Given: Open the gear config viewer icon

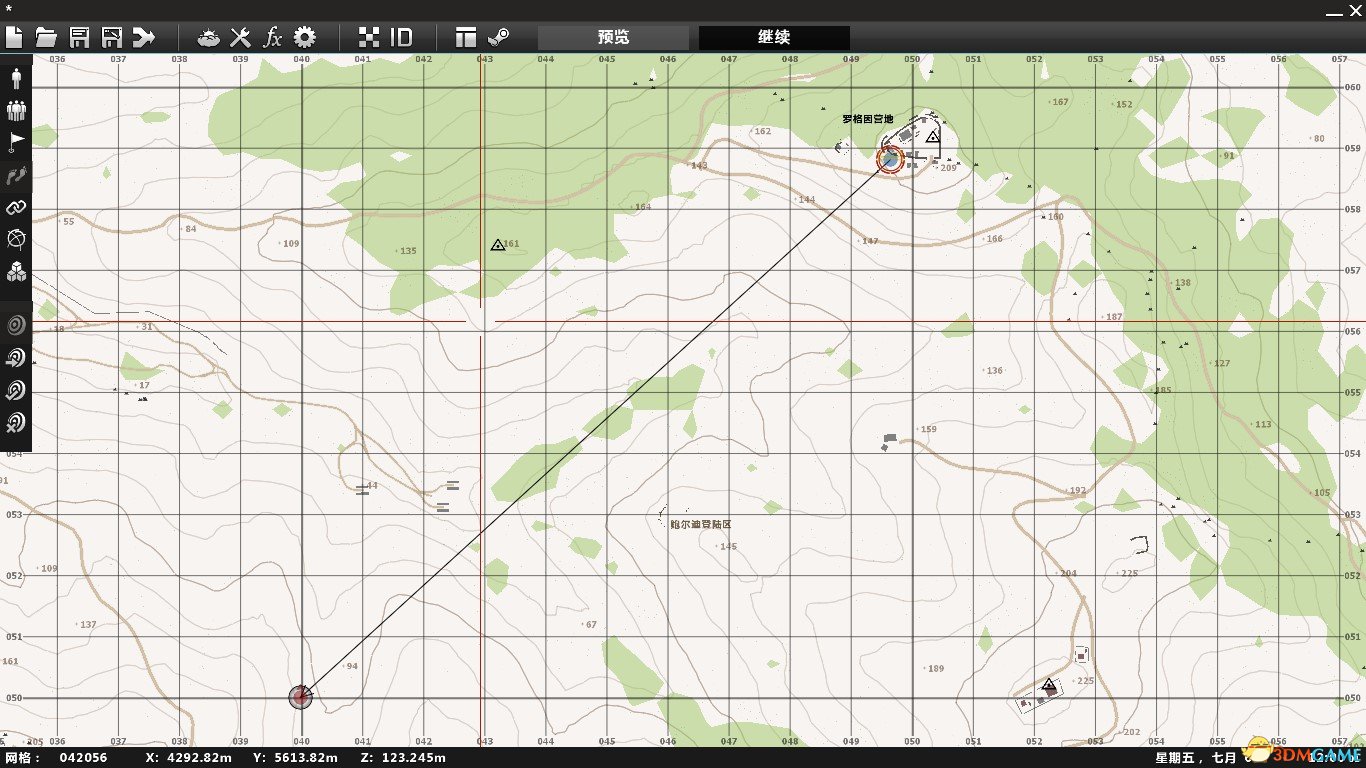Looking at the screenshot, I should pos(304,38).
